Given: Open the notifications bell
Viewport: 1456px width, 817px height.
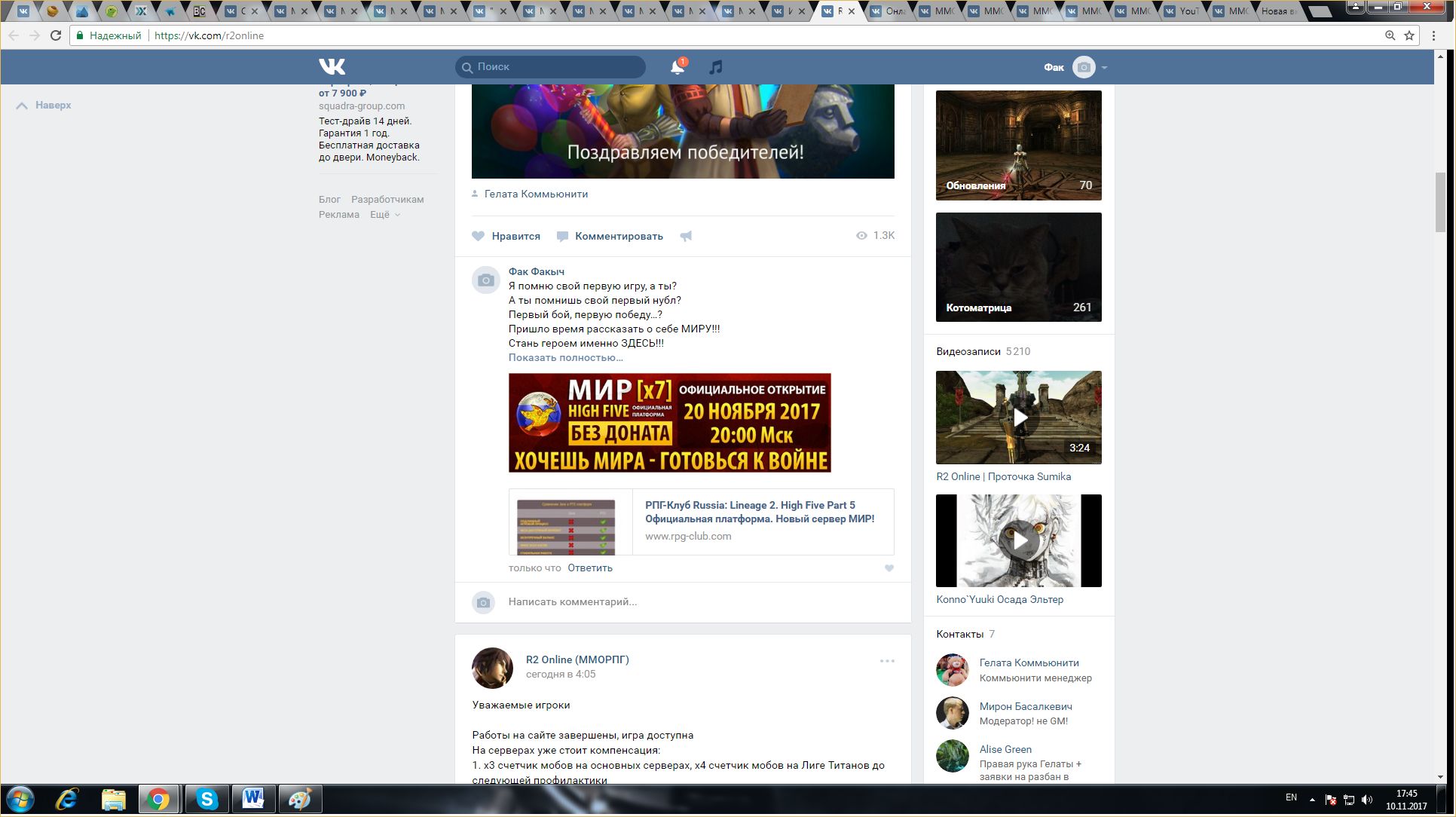Looking at the screenshot, I should click(678, 67).
